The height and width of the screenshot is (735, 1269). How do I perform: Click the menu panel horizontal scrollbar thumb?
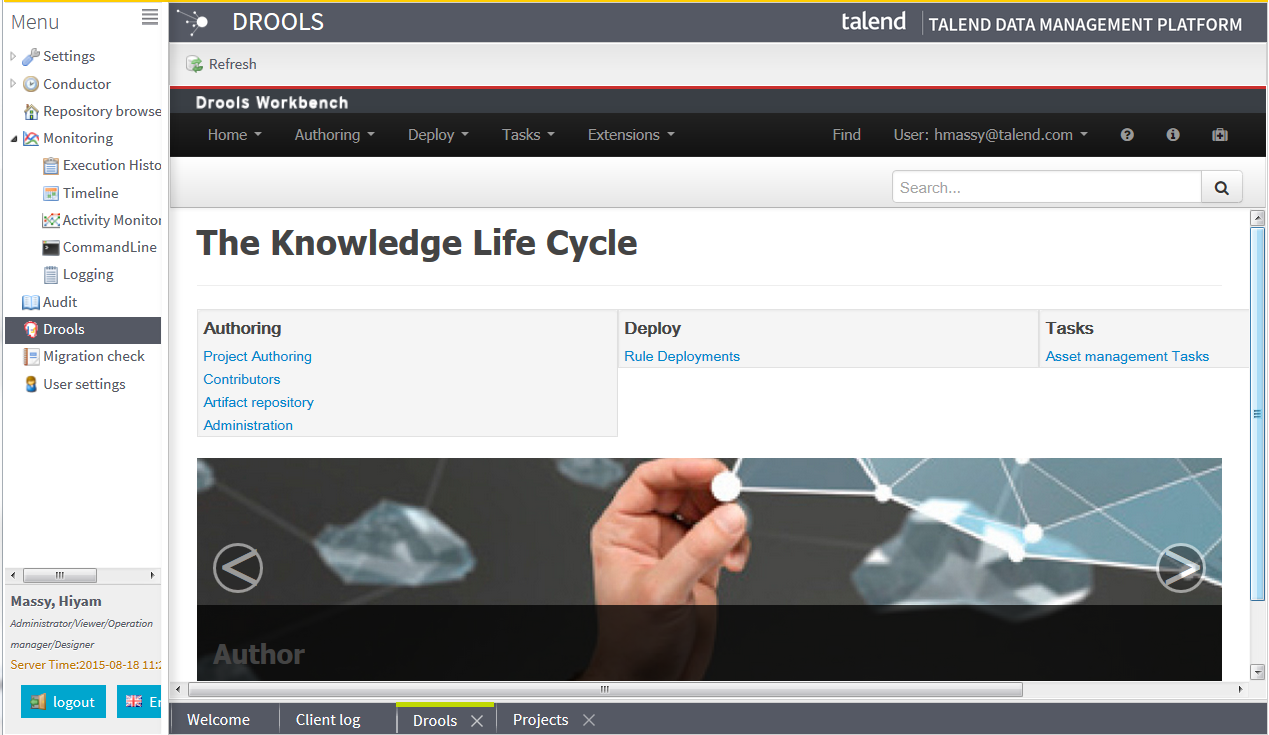pos(60,575)
